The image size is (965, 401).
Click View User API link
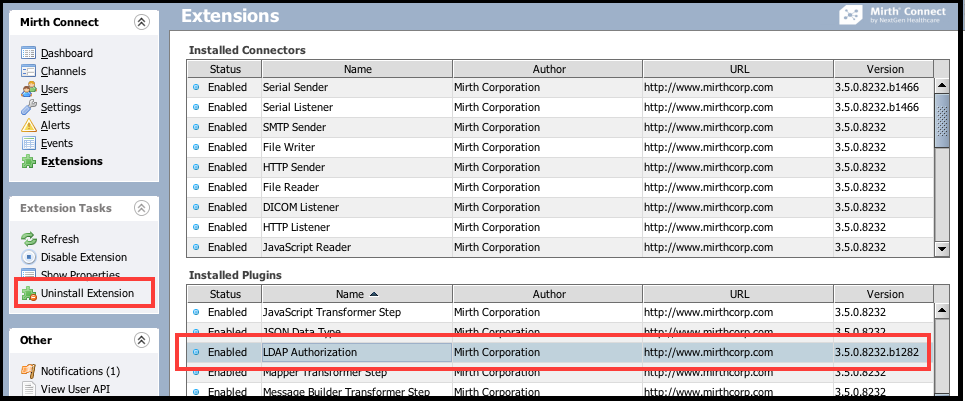pos(73,389)
